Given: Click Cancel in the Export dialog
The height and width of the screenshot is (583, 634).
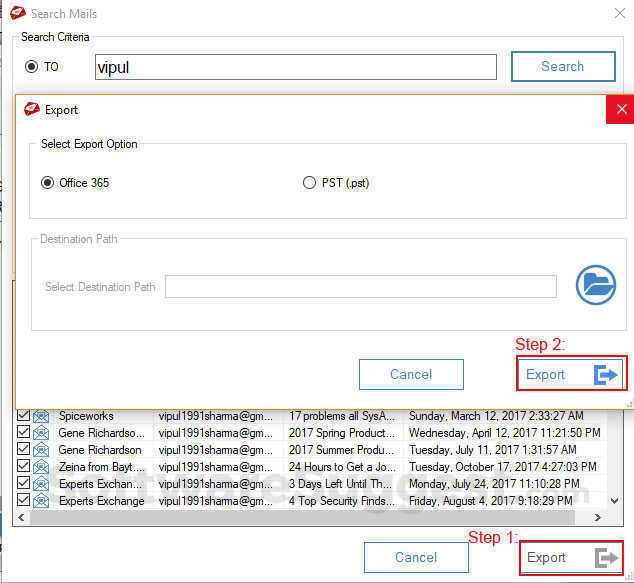Looking at the screenshot, I should coord(411,374).
